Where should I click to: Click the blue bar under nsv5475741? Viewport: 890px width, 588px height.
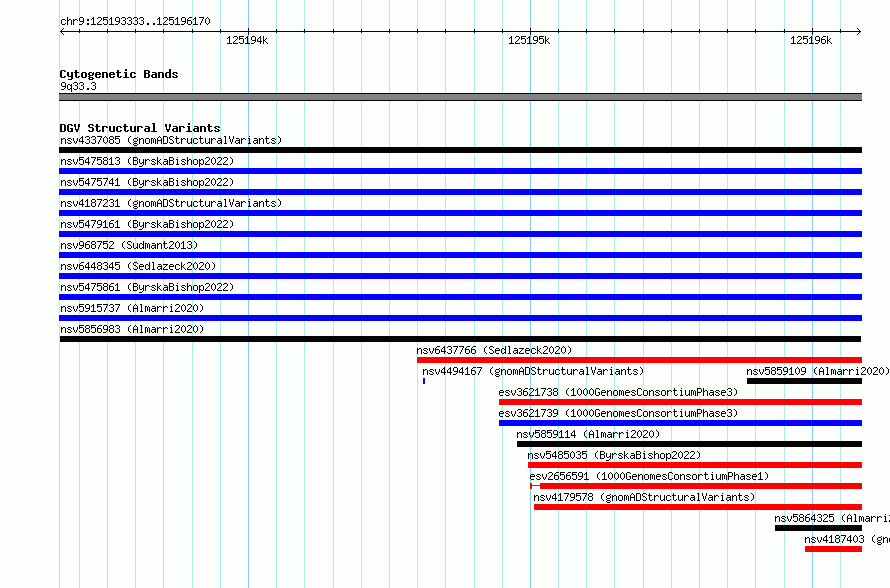pos(460,192)
